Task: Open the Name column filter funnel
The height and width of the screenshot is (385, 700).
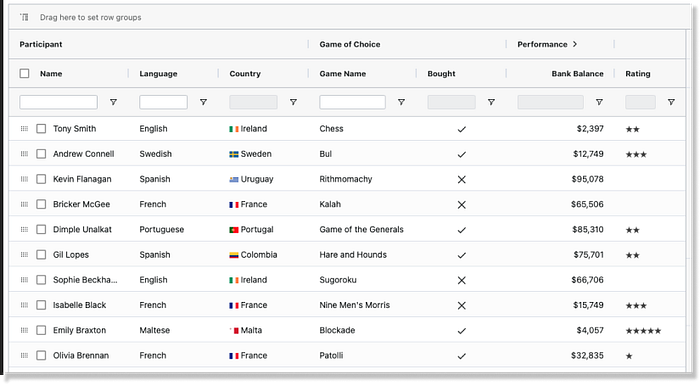Action: [x=113, y=102]
